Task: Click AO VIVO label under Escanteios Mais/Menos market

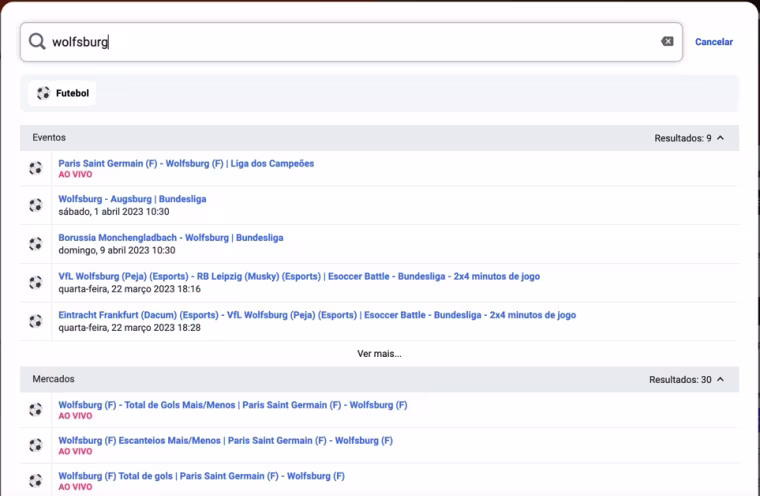Action: click(75, 451)
